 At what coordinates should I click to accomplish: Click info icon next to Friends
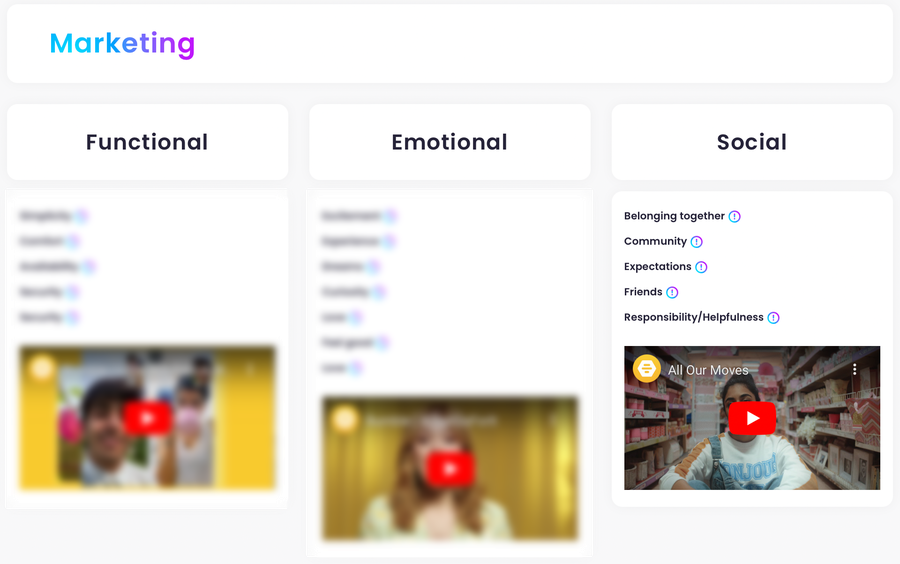[x=672, y=292]
